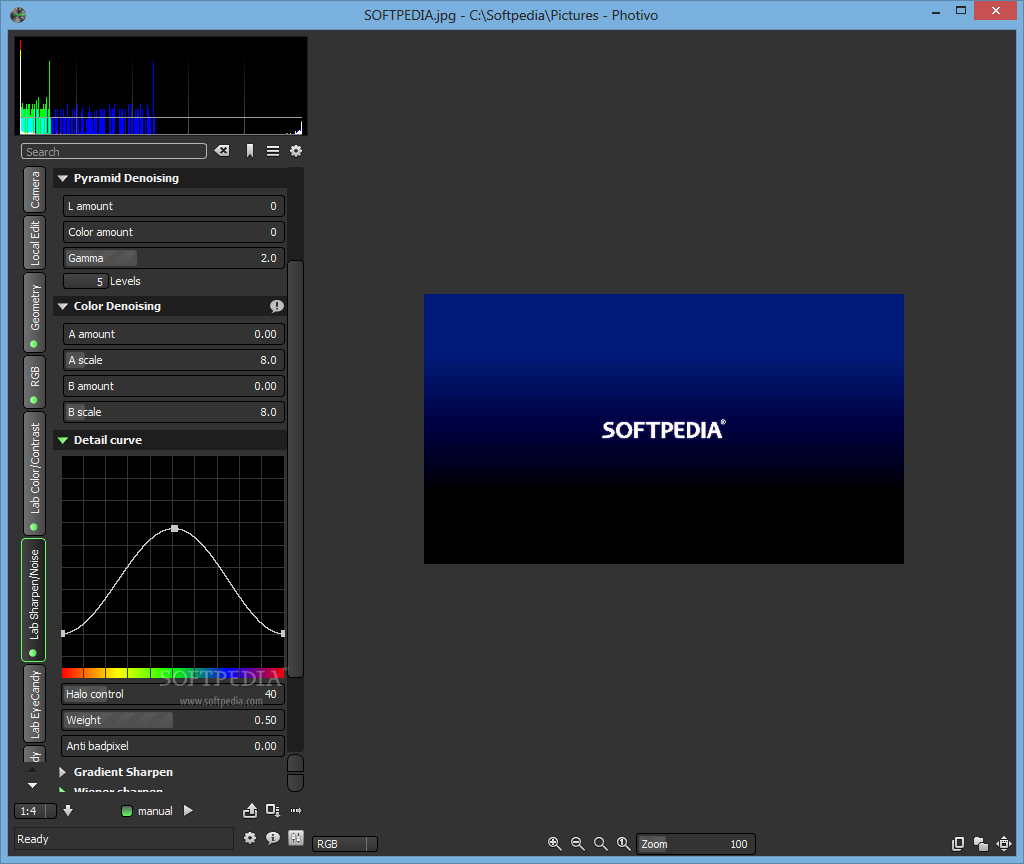Image resolution: width=1024 pixels, height=864 pixels.
Task: Open the 1:4 pipe size dropdown
Action: 35,811
